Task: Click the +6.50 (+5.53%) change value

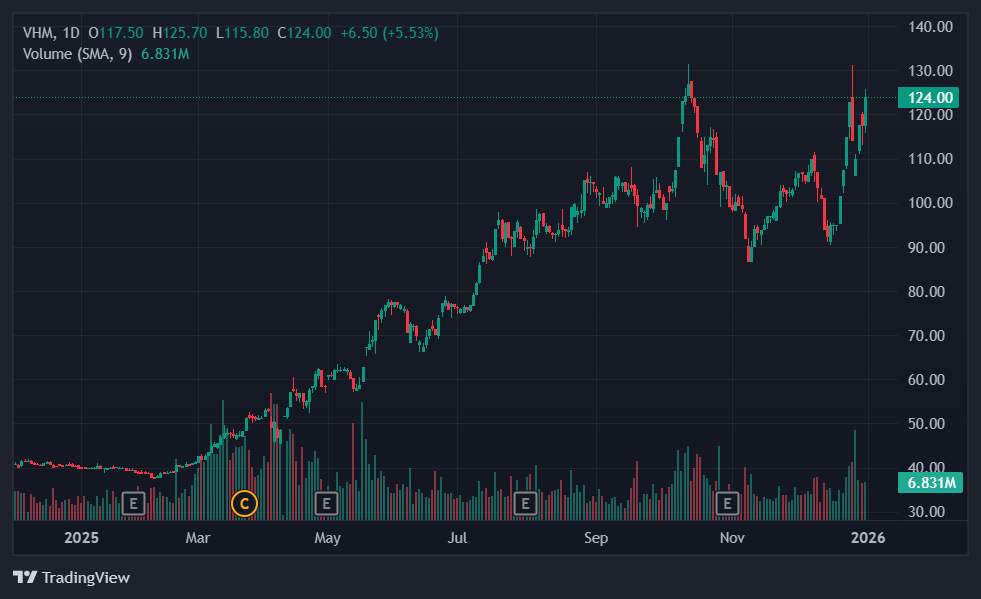Action: [389, 33]
